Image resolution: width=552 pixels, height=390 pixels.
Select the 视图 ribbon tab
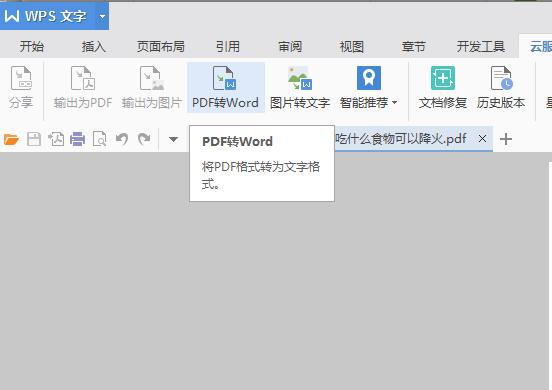tap(352, 46)
